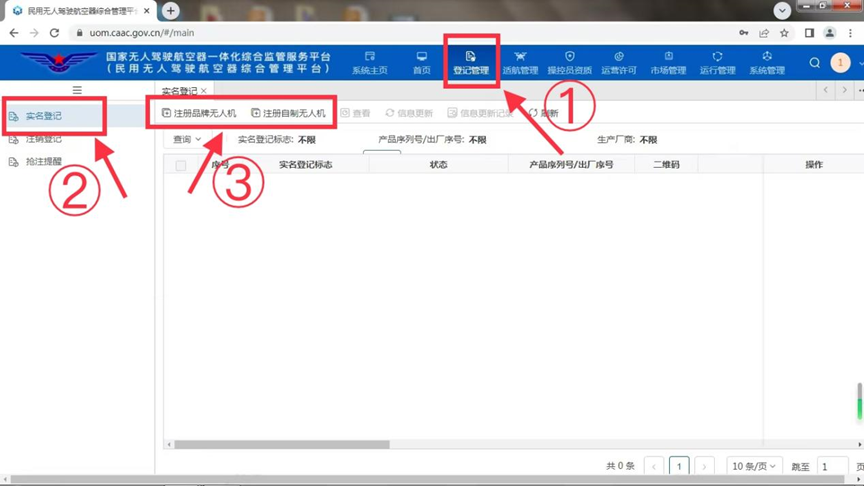Click the search magnifier in header
Screen dimensions: 864x486
coord(814,63)
